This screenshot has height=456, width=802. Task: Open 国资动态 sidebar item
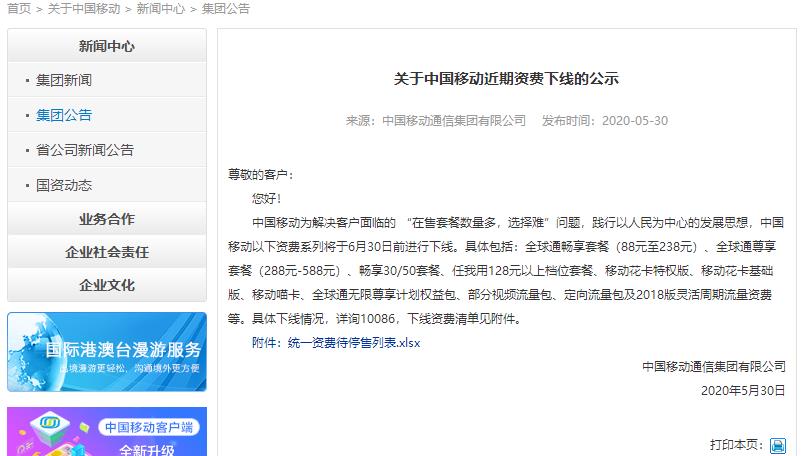coord(64,185)
